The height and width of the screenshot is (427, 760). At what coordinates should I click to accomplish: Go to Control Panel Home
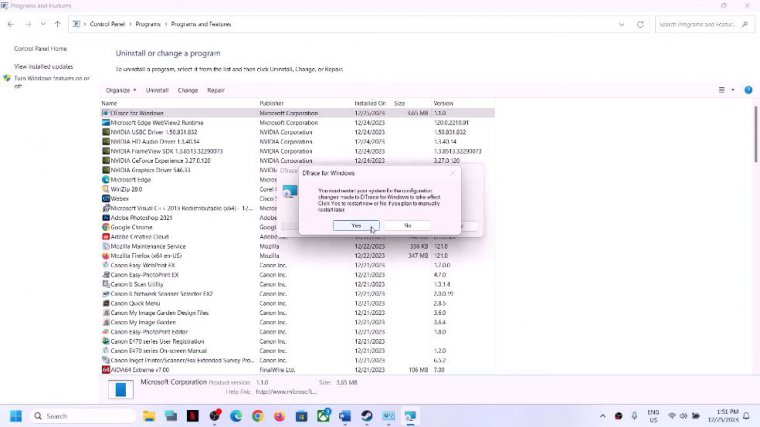click(40, 48)
